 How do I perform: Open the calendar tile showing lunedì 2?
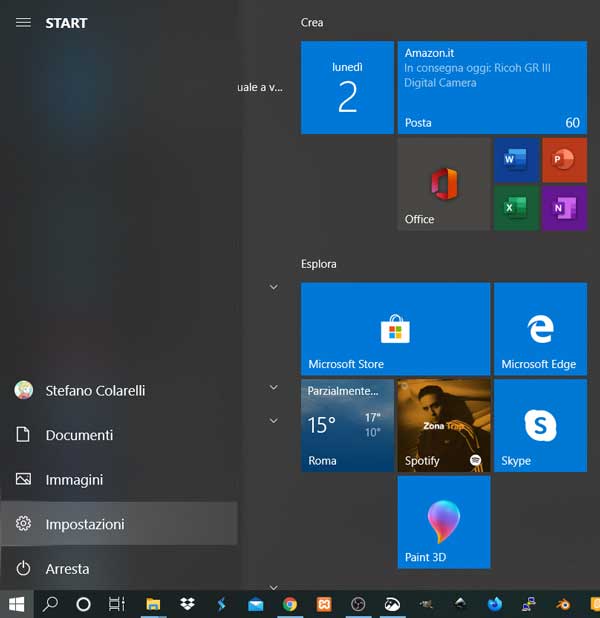pyautogui.click(x=347, y=87)
